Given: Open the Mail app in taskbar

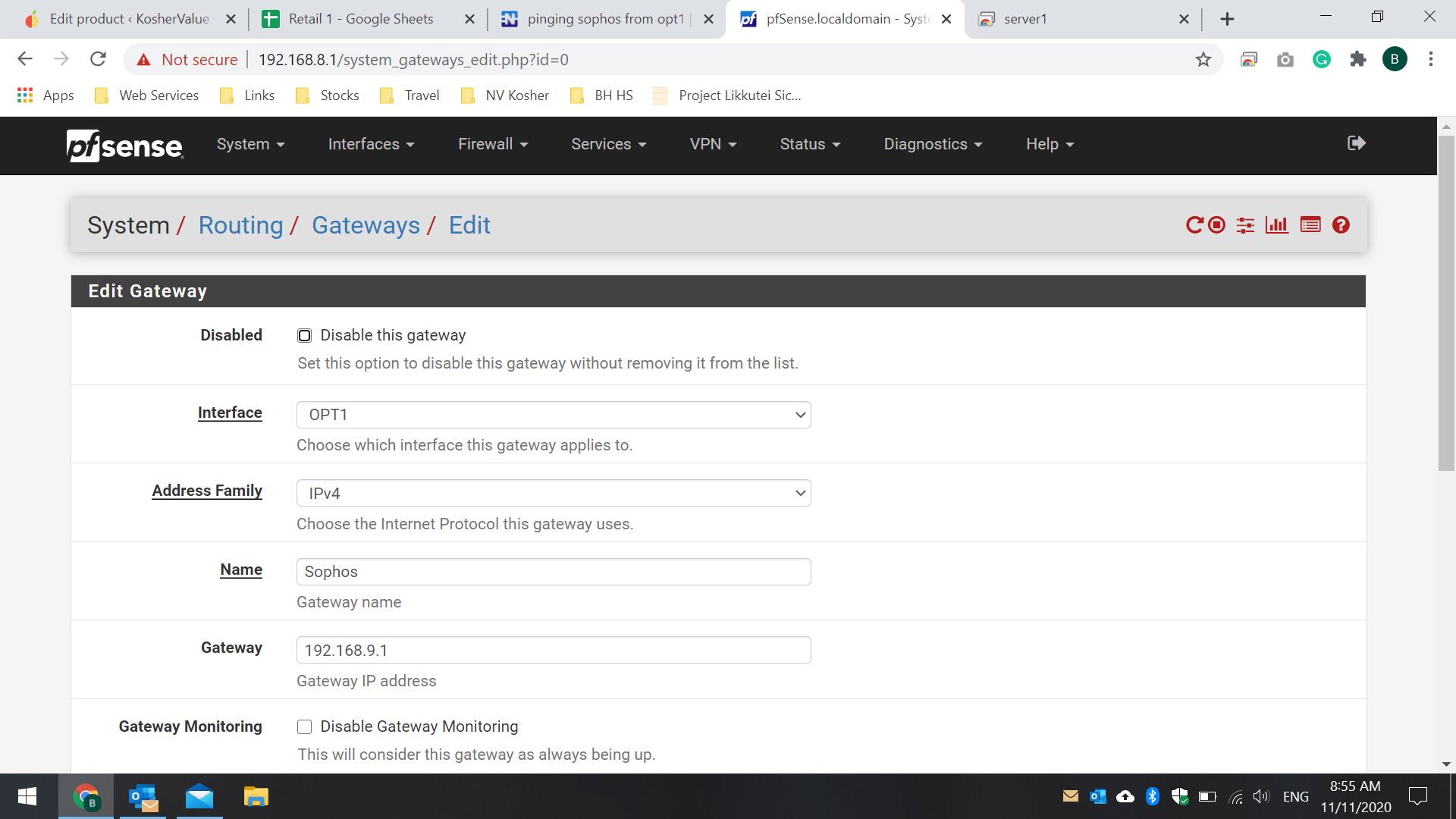Looking at the screenshot, I should [199, 796].
